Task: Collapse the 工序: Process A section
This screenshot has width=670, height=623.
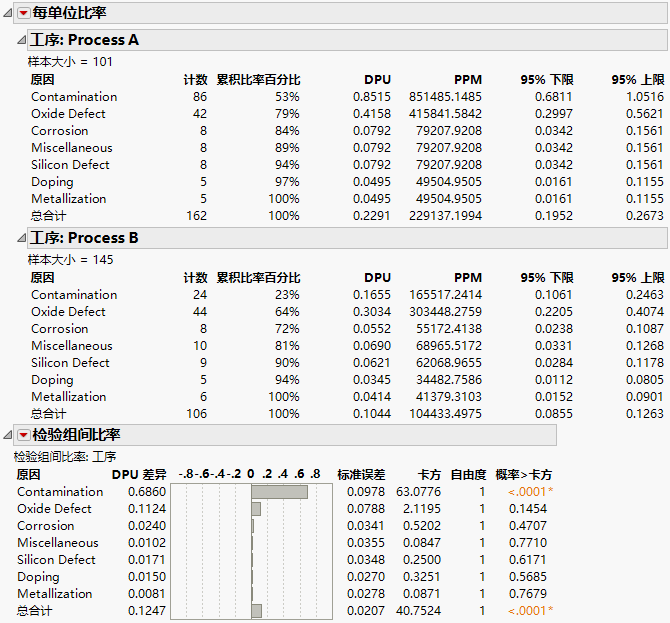Action: pyautogui.click(x=21, y=40)
